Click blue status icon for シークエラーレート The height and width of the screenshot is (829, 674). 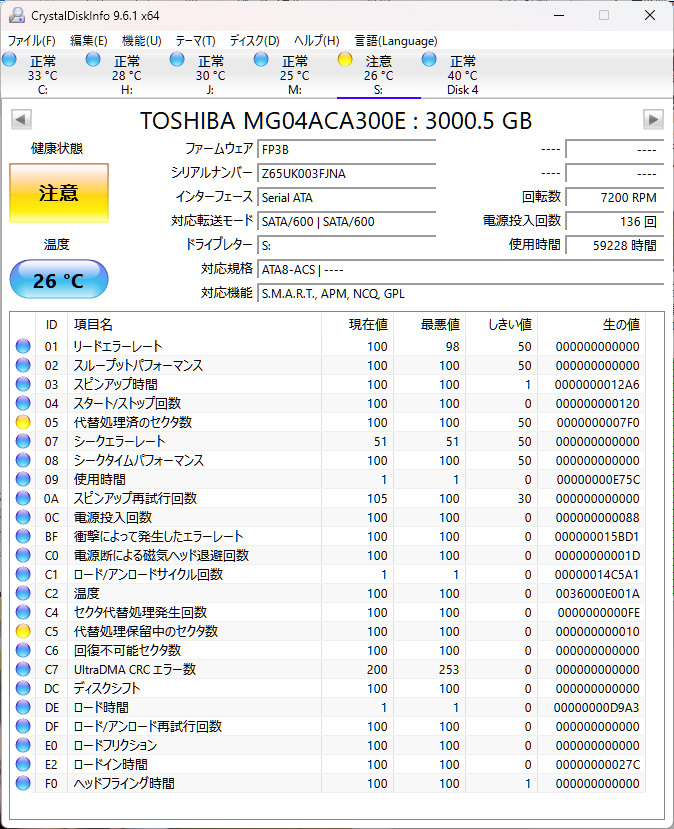click(x=23, y=441)
